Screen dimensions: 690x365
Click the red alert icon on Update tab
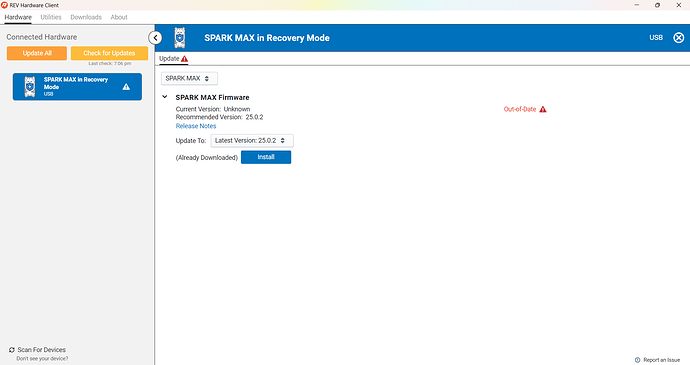click(184, 59)
